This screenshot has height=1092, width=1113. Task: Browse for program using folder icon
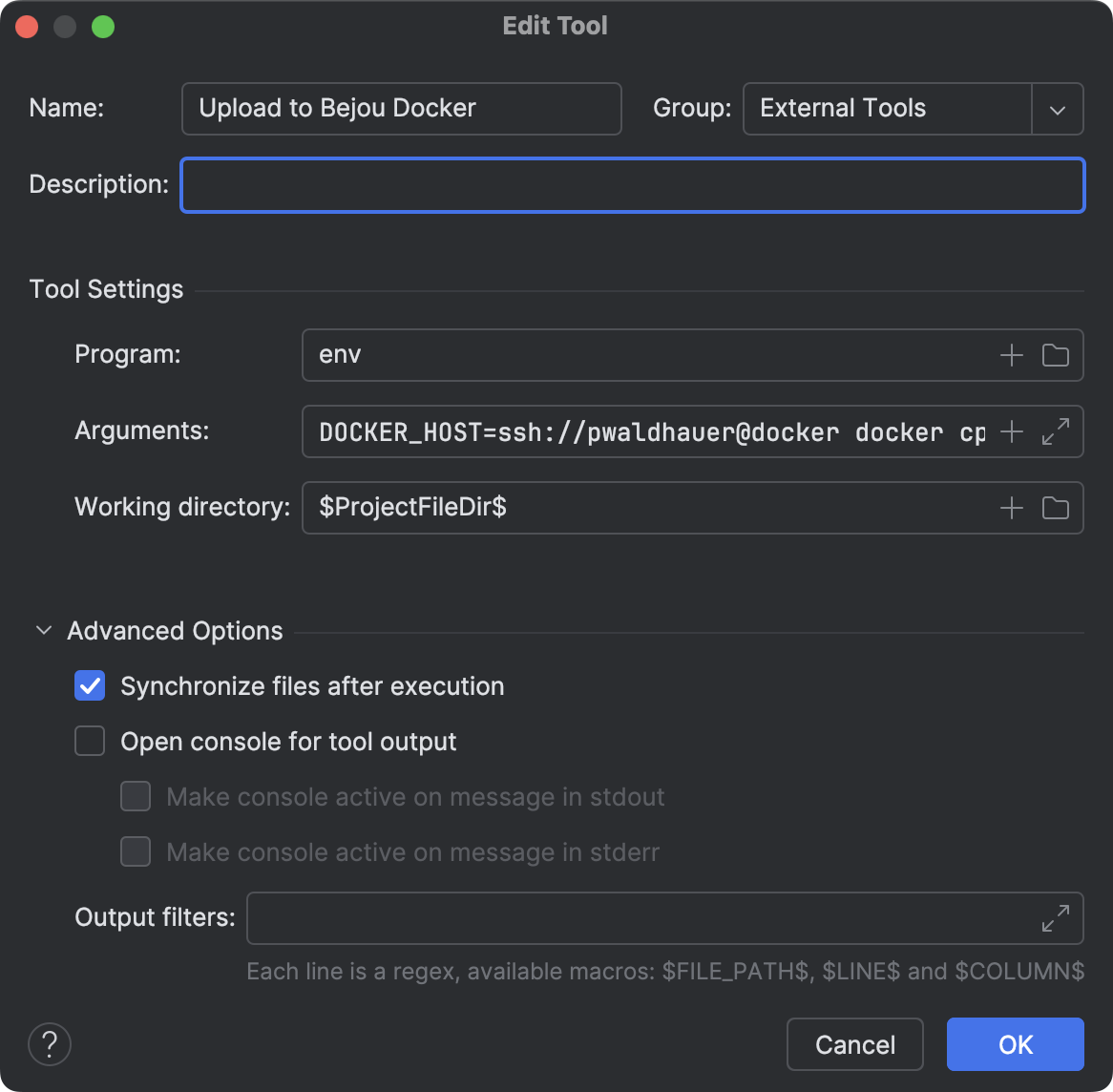1055,356
